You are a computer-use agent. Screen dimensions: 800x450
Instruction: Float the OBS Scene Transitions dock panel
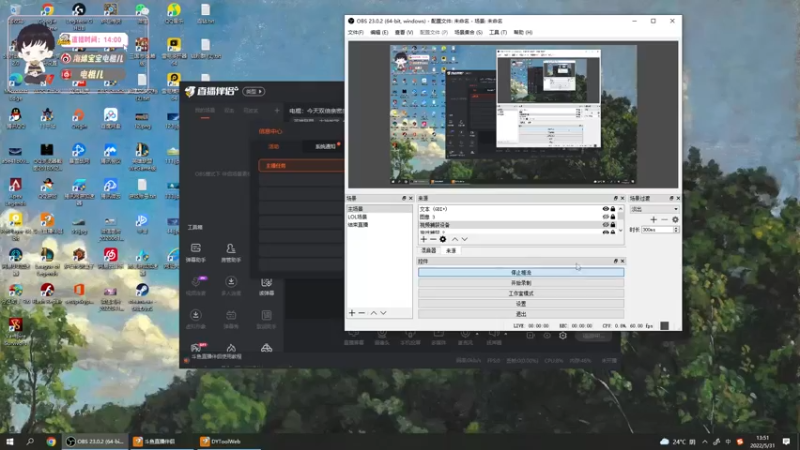tap(671, 198)
